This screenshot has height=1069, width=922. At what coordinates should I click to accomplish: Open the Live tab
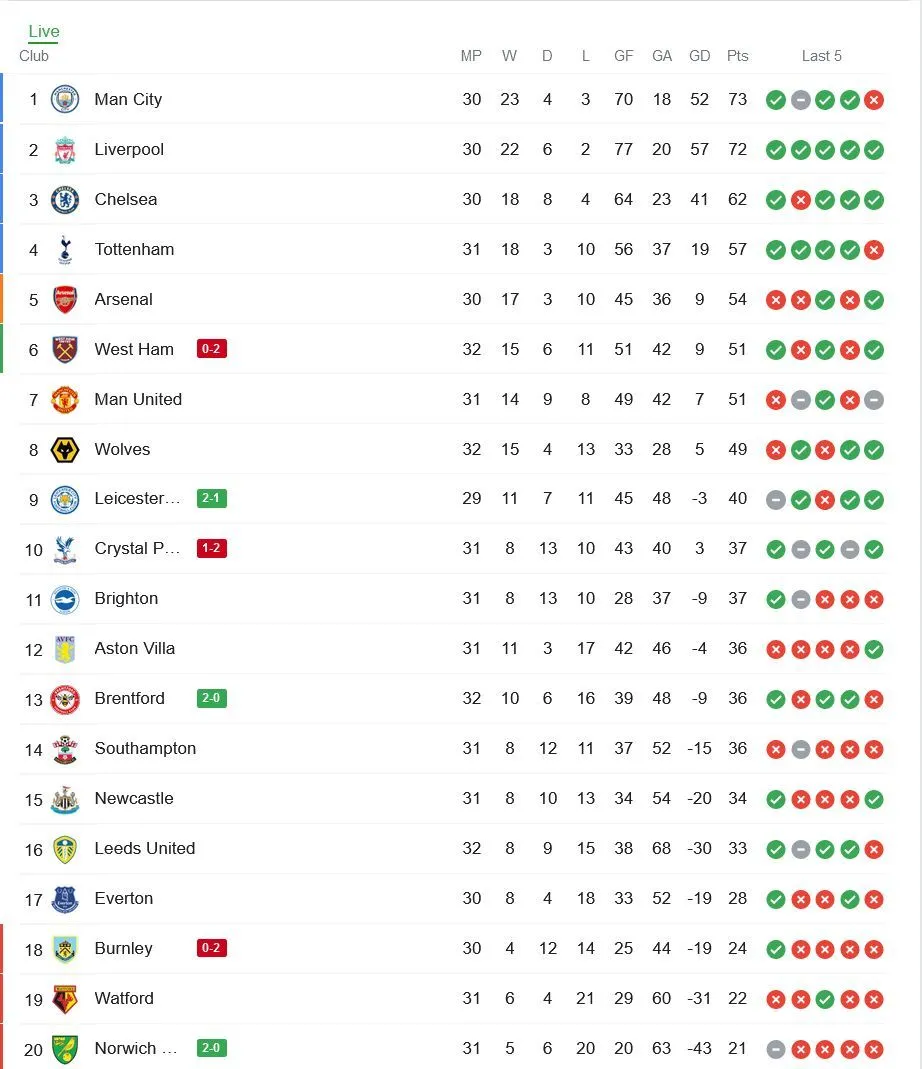click(44, 32)
